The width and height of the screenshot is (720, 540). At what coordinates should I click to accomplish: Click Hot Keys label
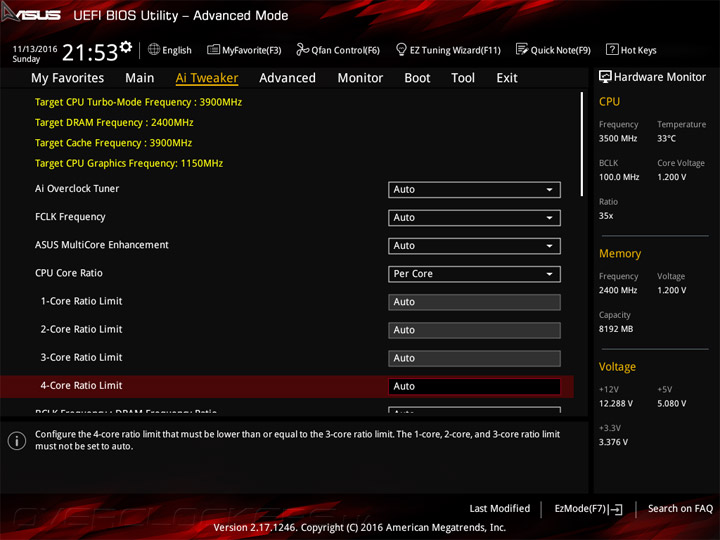[638, 50]
